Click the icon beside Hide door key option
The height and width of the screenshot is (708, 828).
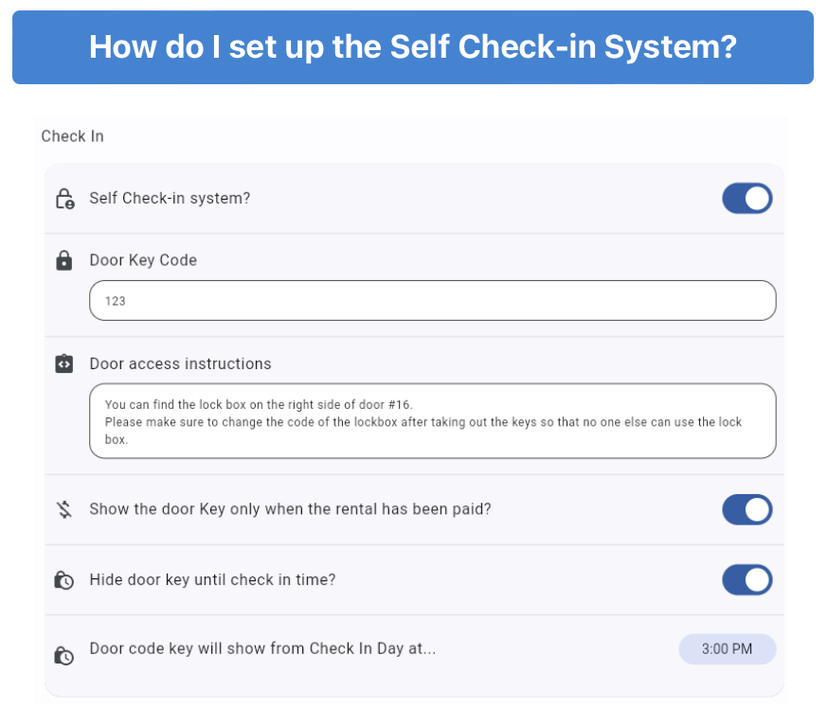tap(64, 580)
